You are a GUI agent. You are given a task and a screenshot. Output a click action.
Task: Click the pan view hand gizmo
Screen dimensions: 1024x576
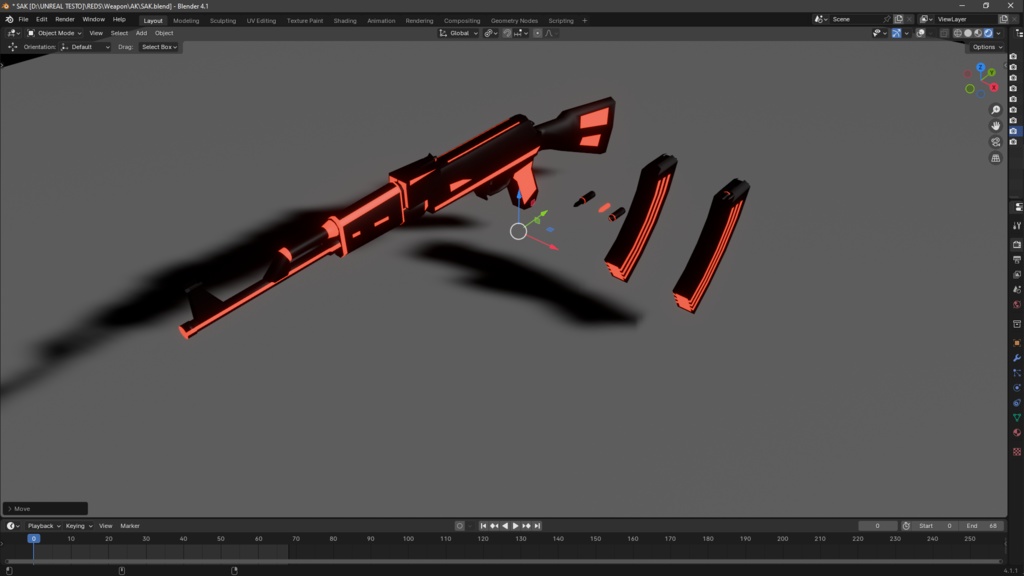(995, 125)
